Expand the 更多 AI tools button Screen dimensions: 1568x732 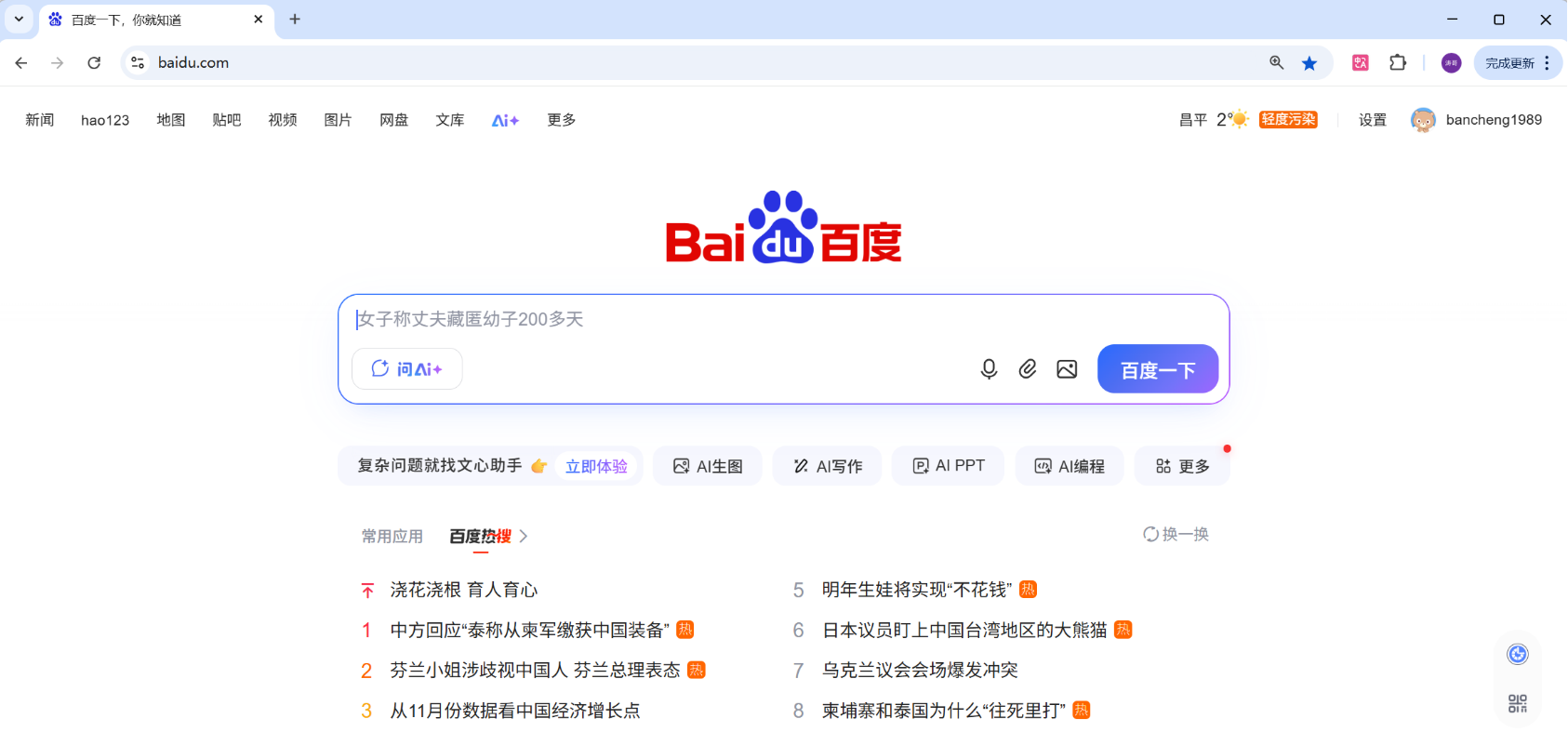(1182, 466)
